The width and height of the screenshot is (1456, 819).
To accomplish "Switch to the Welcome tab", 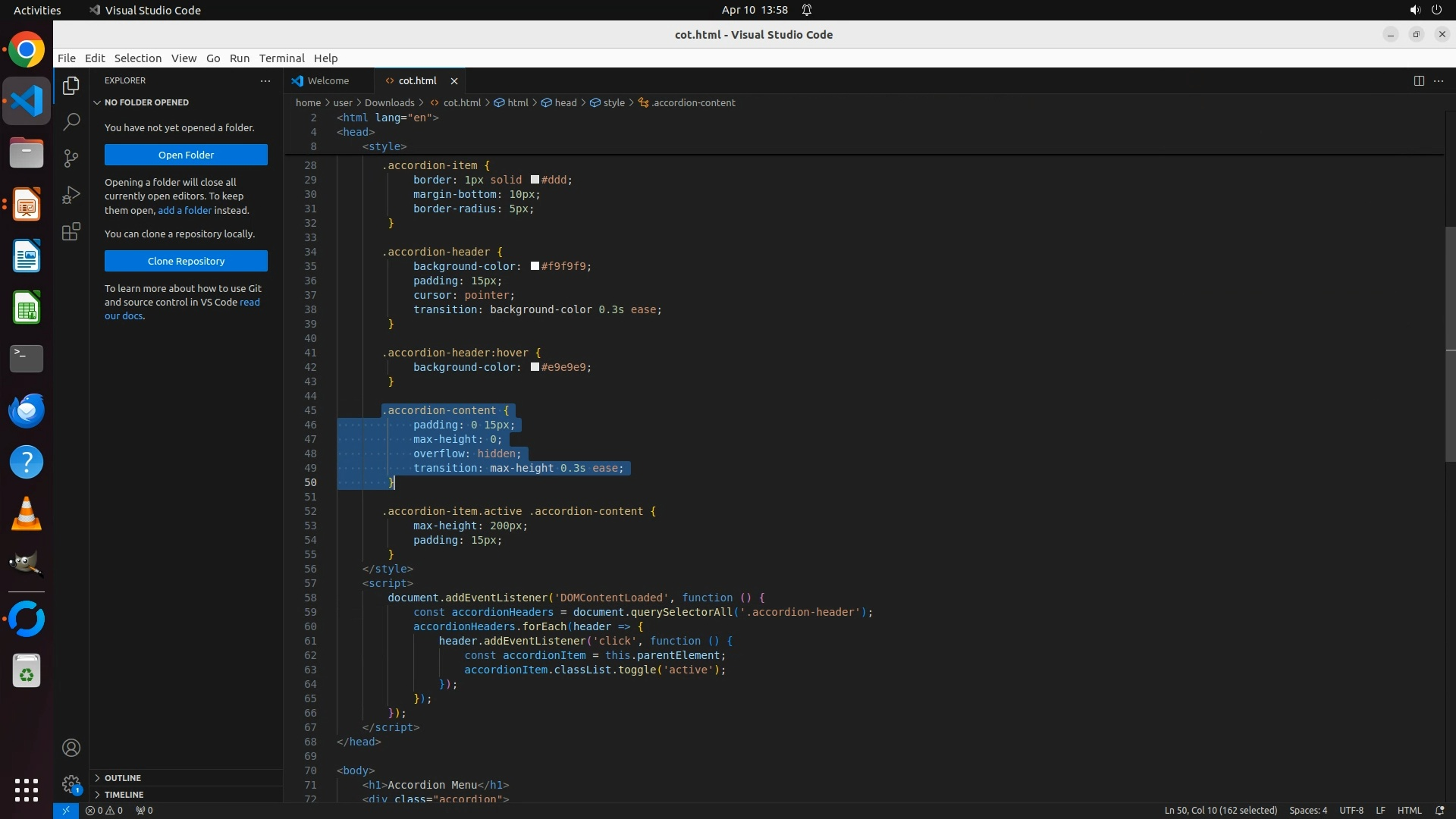I will [328, 80].
